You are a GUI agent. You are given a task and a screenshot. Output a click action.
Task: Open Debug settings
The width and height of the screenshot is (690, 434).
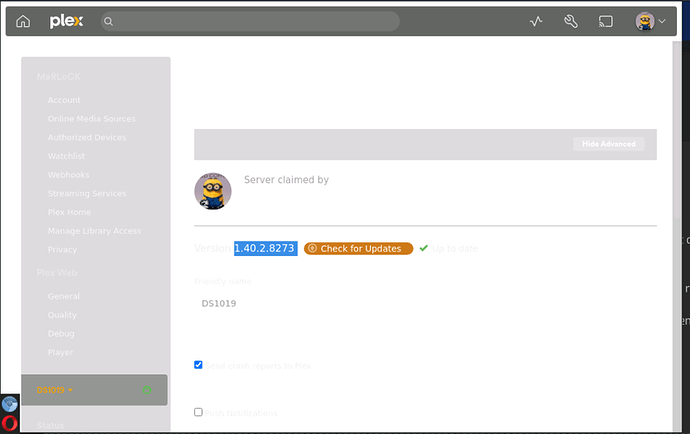61,334
